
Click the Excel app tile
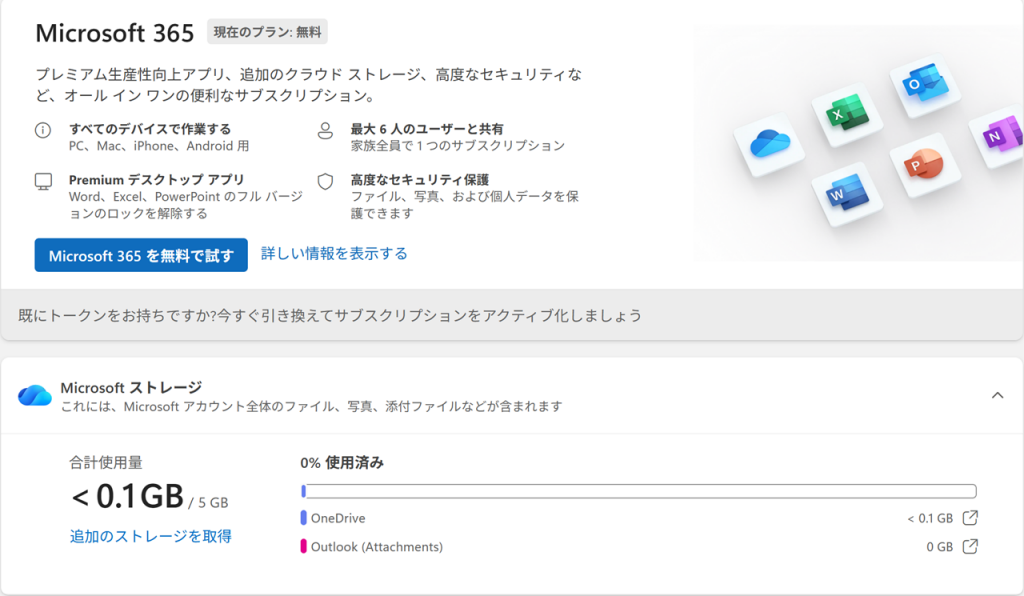tap(847, 114)
